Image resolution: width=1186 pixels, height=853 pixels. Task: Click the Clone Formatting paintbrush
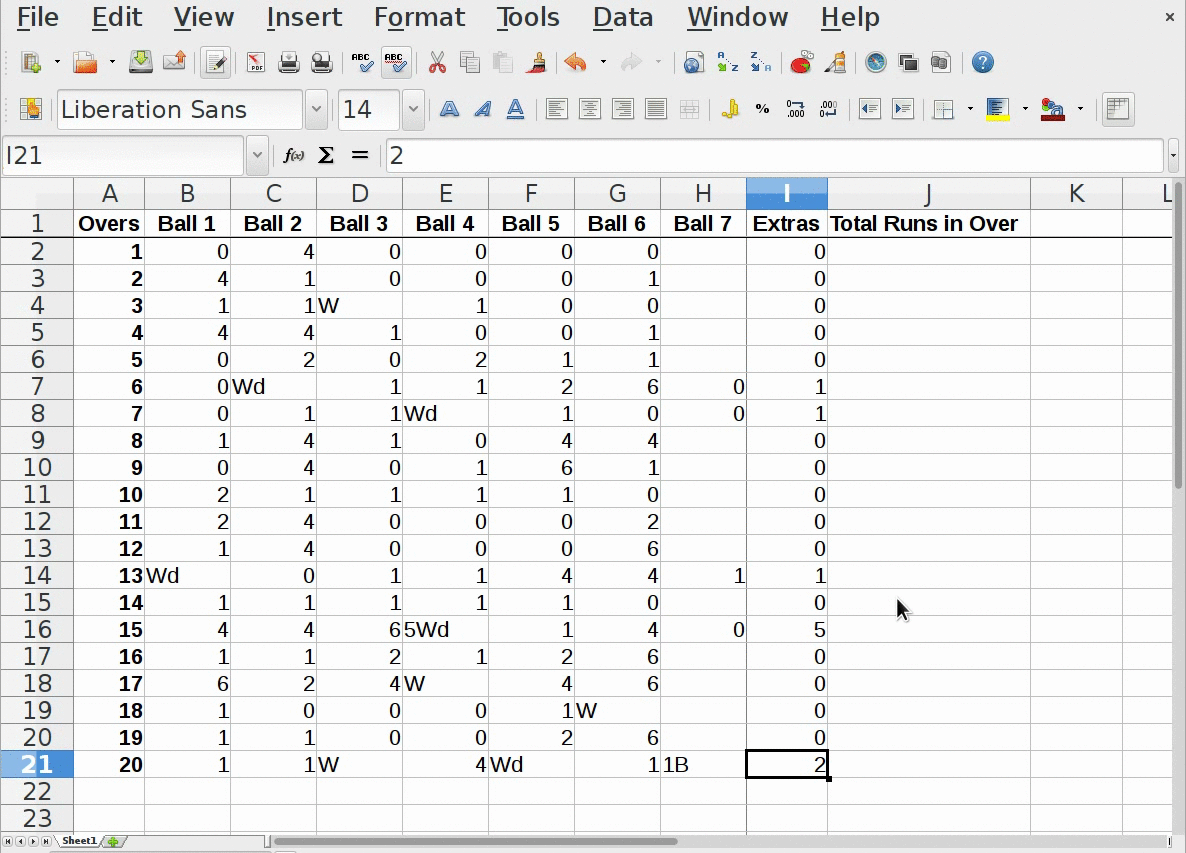pyautogui.click(x=537, y=63)
